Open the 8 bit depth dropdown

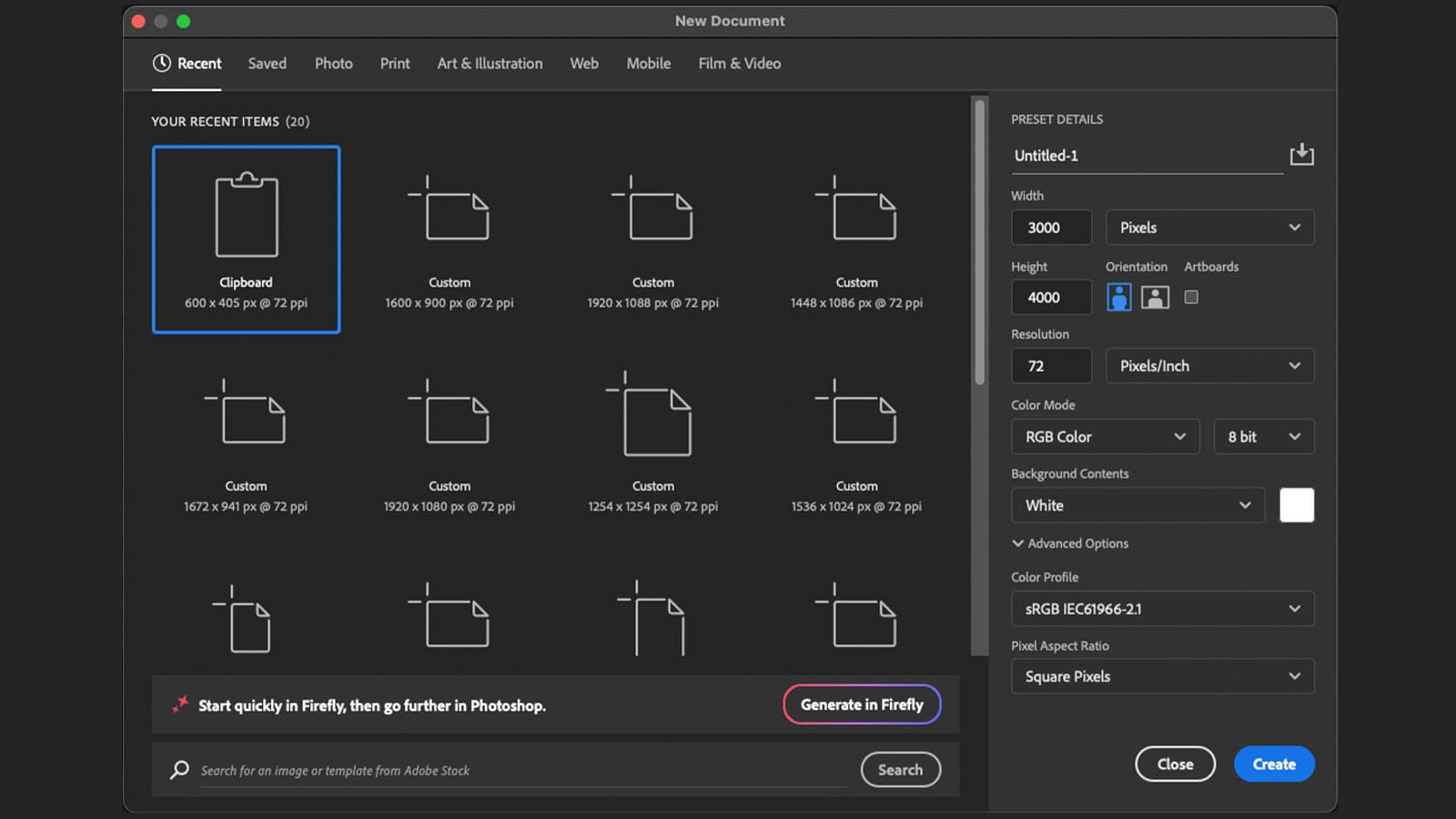click(x=1264, y=437)
